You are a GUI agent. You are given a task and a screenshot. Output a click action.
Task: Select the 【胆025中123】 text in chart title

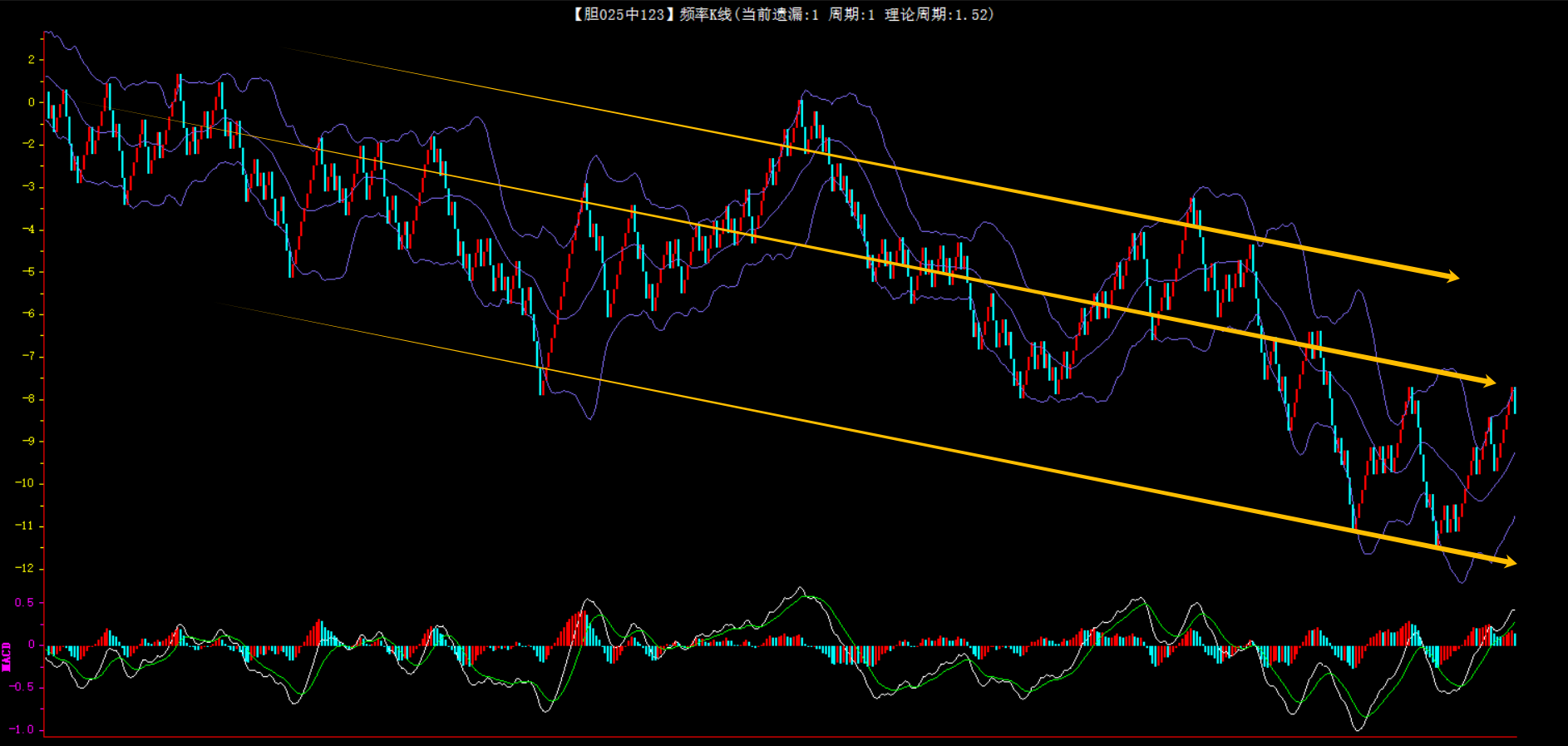pos(619,14)
